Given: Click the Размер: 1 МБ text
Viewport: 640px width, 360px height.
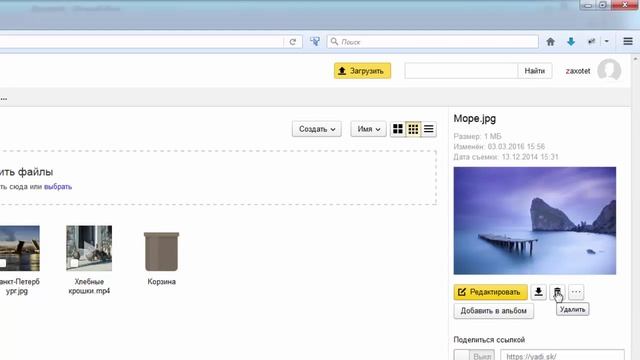Looking at the screenshot, I should 478,136.
